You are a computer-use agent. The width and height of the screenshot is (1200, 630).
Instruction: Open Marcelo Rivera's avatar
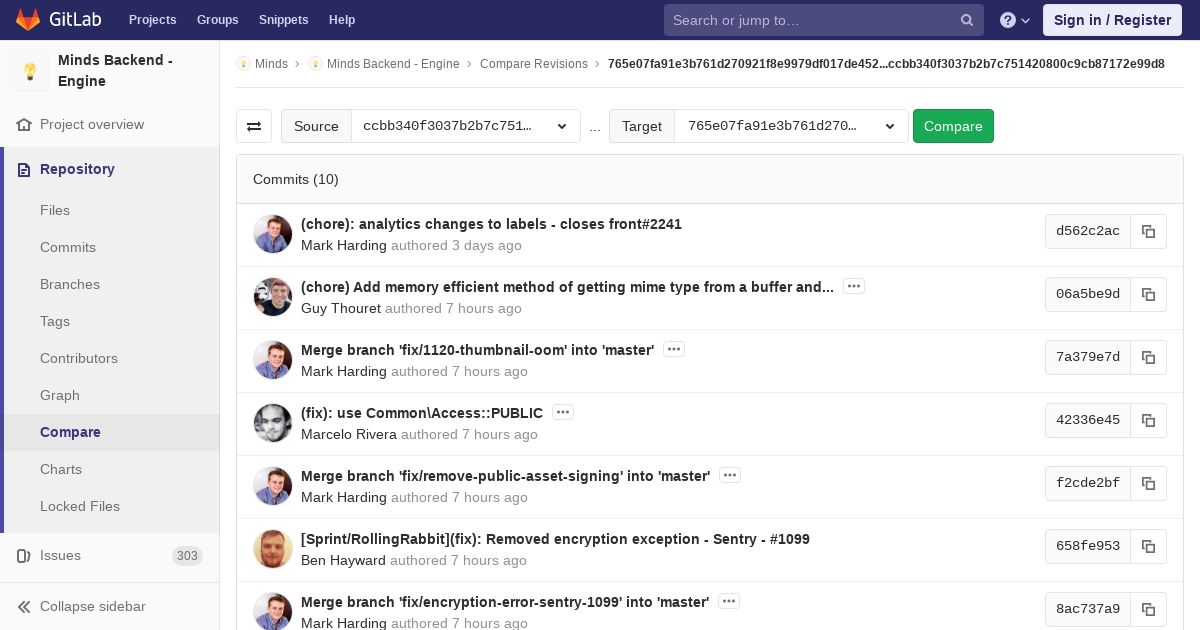point(273,423)
